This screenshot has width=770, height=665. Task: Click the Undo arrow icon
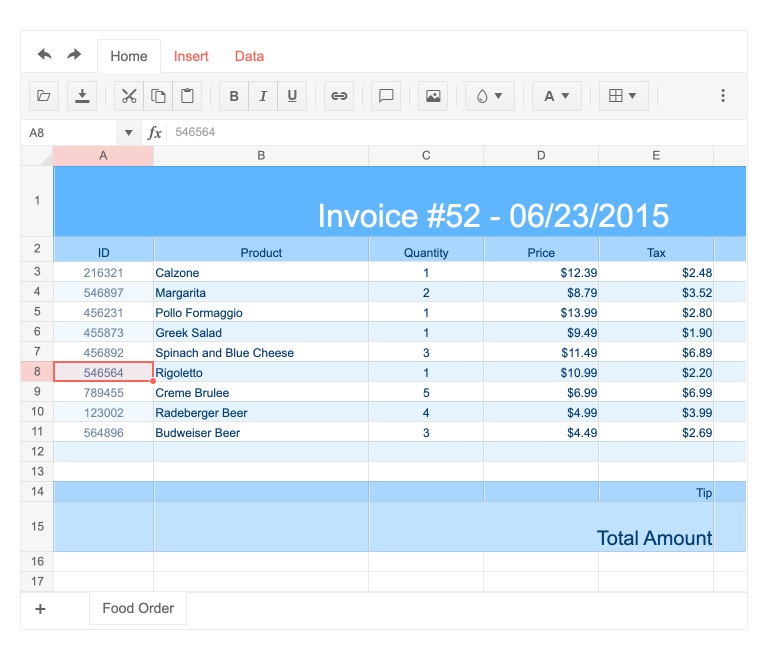(44, 55)
